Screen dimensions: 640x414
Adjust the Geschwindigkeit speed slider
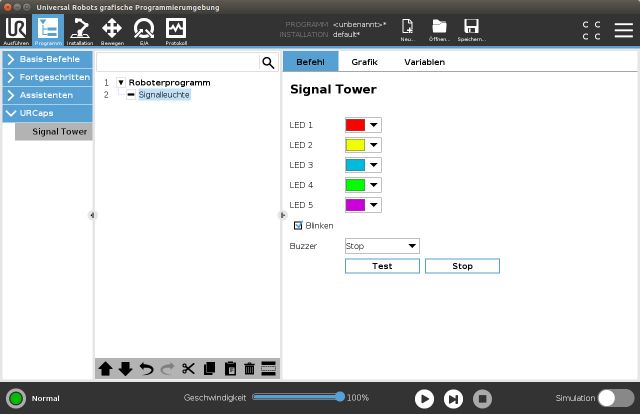coord(340,397)
